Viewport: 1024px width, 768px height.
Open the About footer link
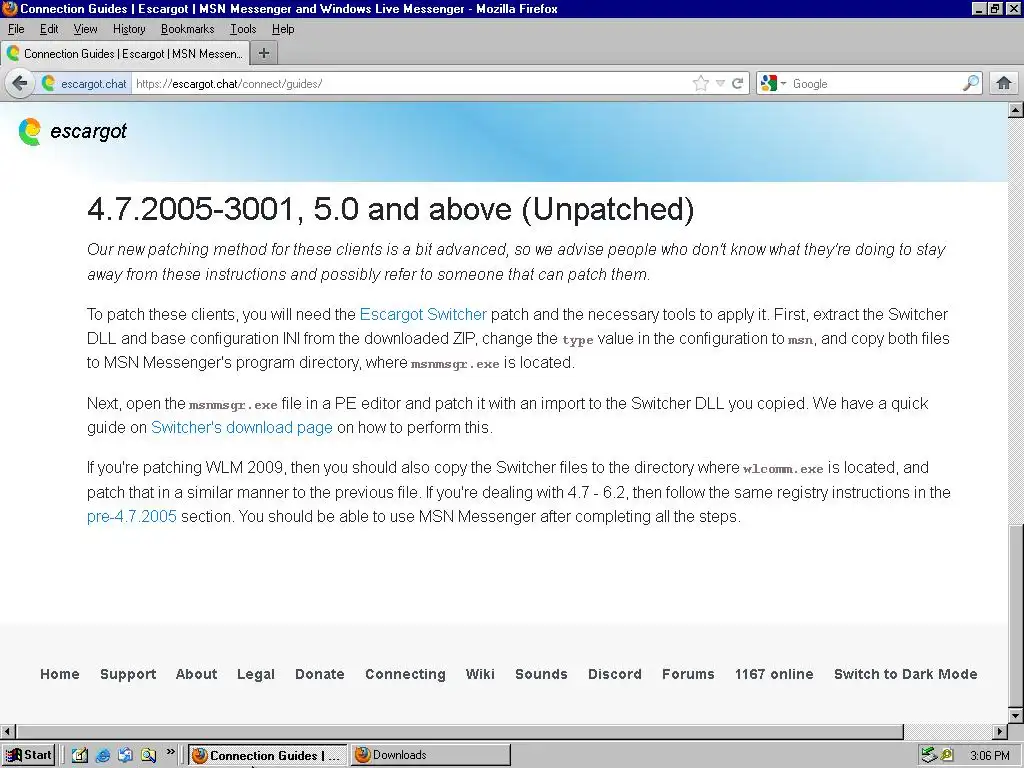pos(196,674)
